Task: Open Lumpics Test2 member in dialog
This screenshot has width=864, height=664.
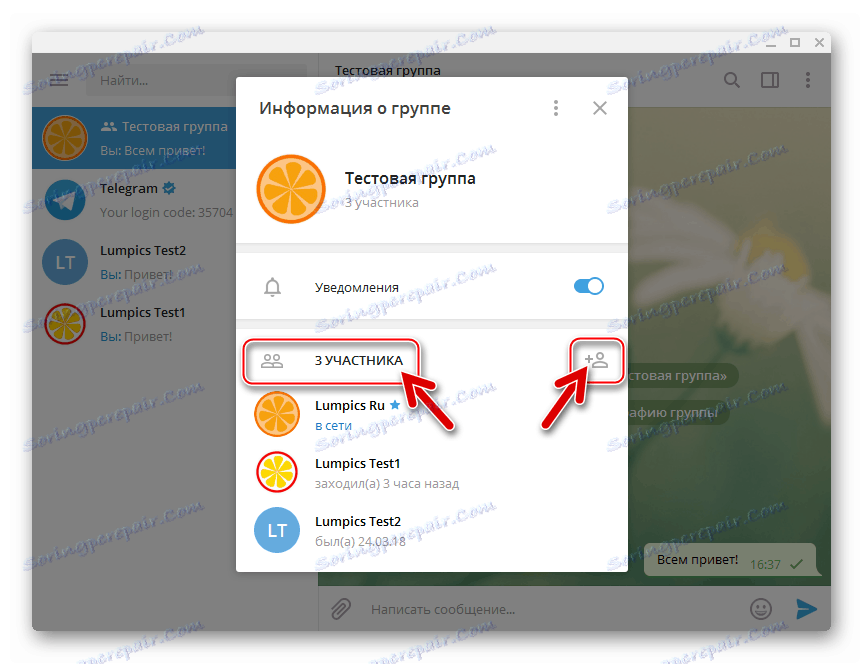Action: (x=431, y=531)
